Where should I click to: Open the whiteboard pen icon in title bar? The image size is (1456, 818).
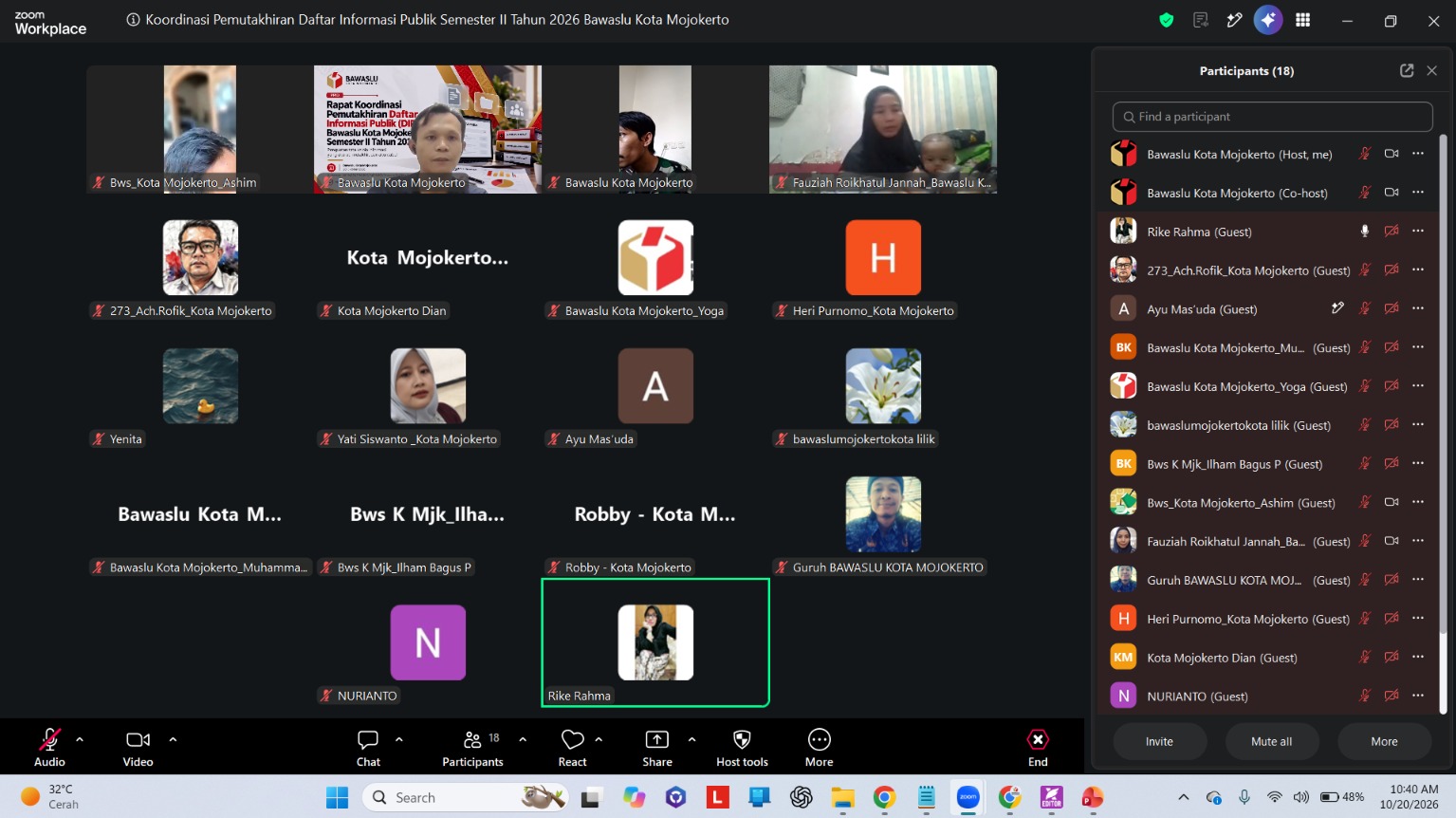pyautogui.click(x=1234, y=20)
